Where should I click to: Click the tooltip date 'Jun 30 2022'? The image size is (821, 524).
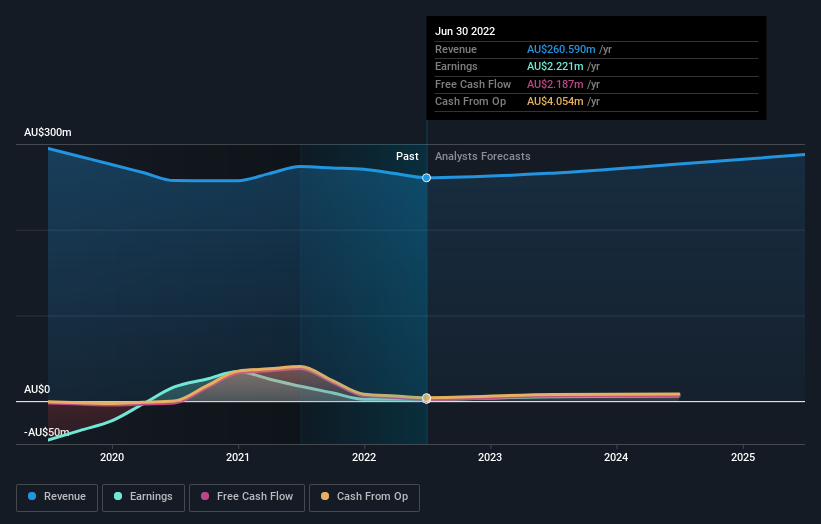click(x=465, y=31)
